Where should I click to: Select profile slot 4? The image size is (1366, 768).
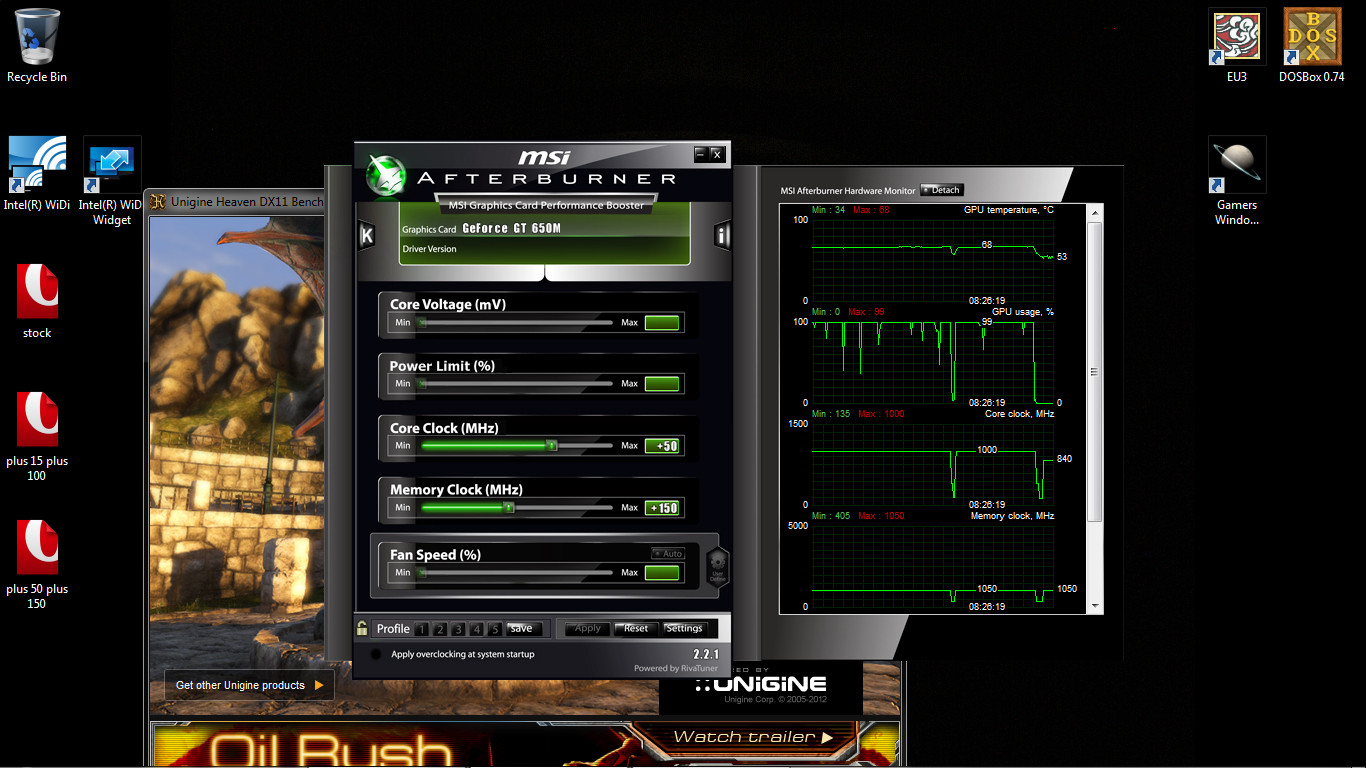476,629
